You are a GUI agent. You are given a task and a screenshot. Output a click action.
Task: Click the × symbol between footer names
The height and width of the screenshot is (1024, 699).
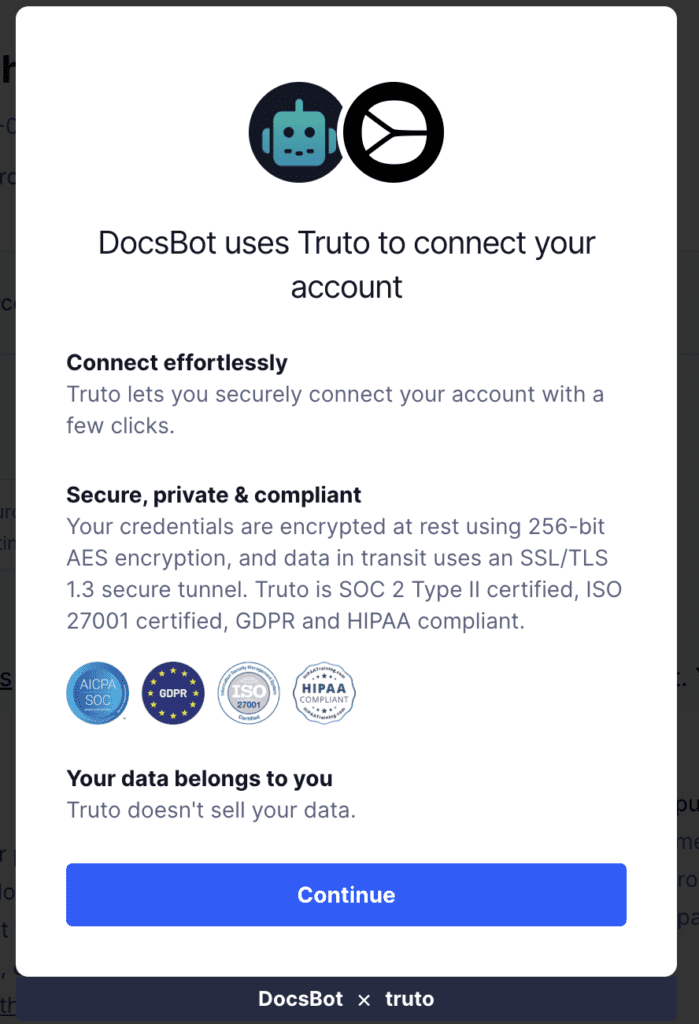pos(364,999)
